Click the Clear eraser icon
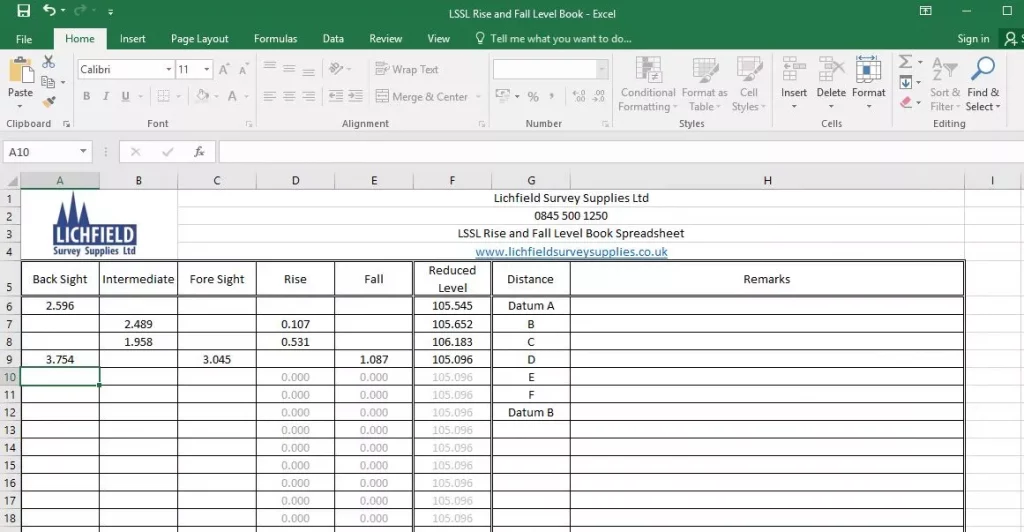The width and height of the screenshot is (1024, 532). coord(906,102)
